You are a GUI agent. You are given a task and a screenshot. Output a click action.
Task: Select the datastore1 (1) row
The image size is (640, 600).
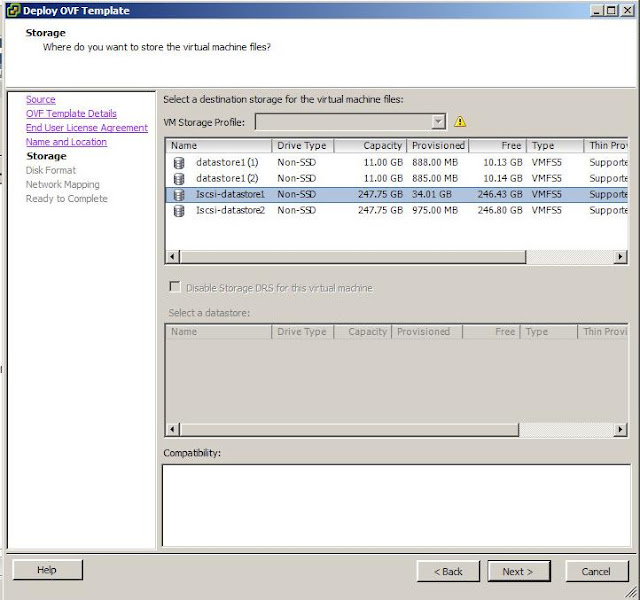(x=397, y=163)
